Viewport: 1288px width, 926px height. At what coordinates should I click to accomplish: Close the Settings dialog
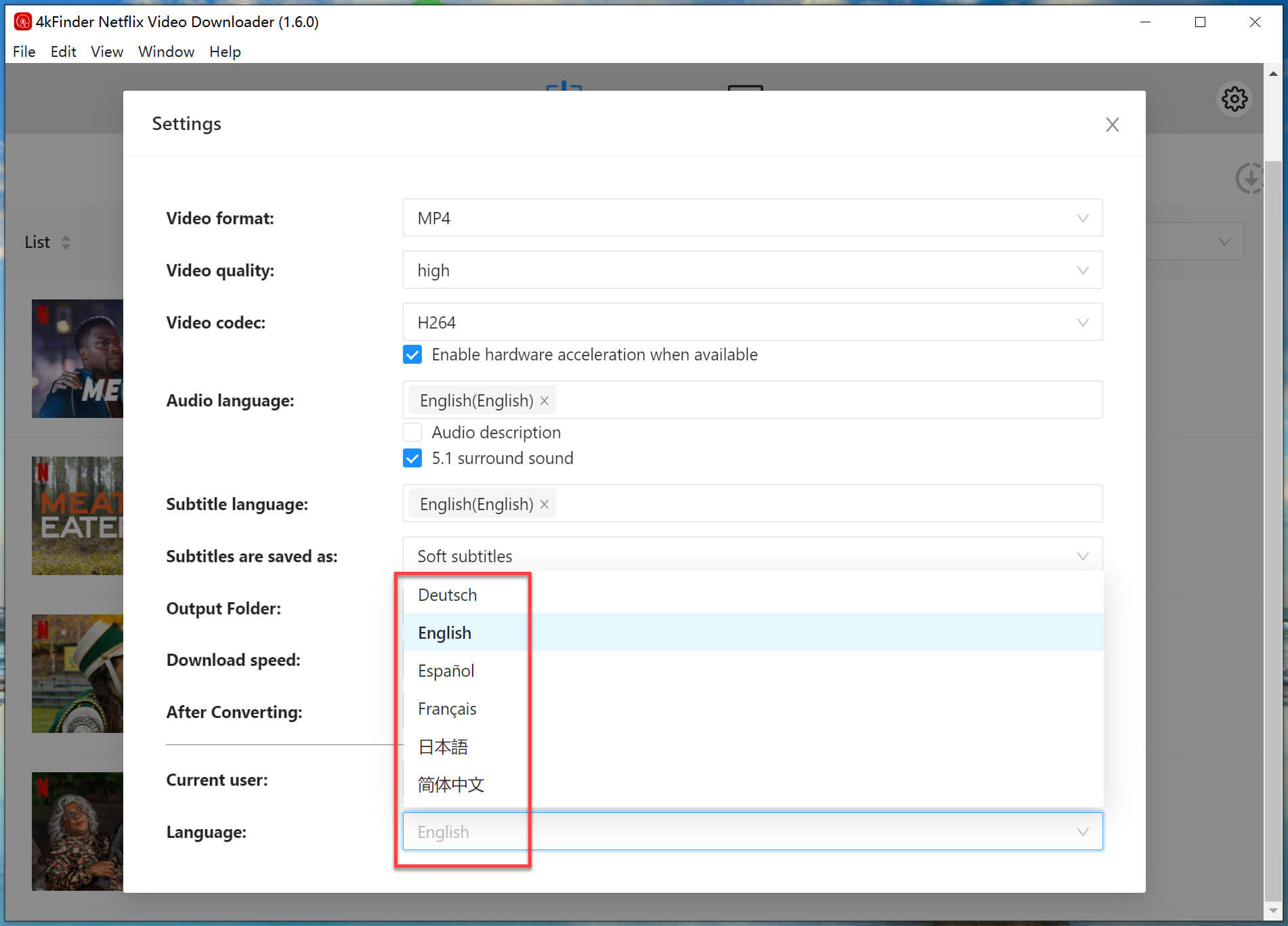[x=1112, y=125]
